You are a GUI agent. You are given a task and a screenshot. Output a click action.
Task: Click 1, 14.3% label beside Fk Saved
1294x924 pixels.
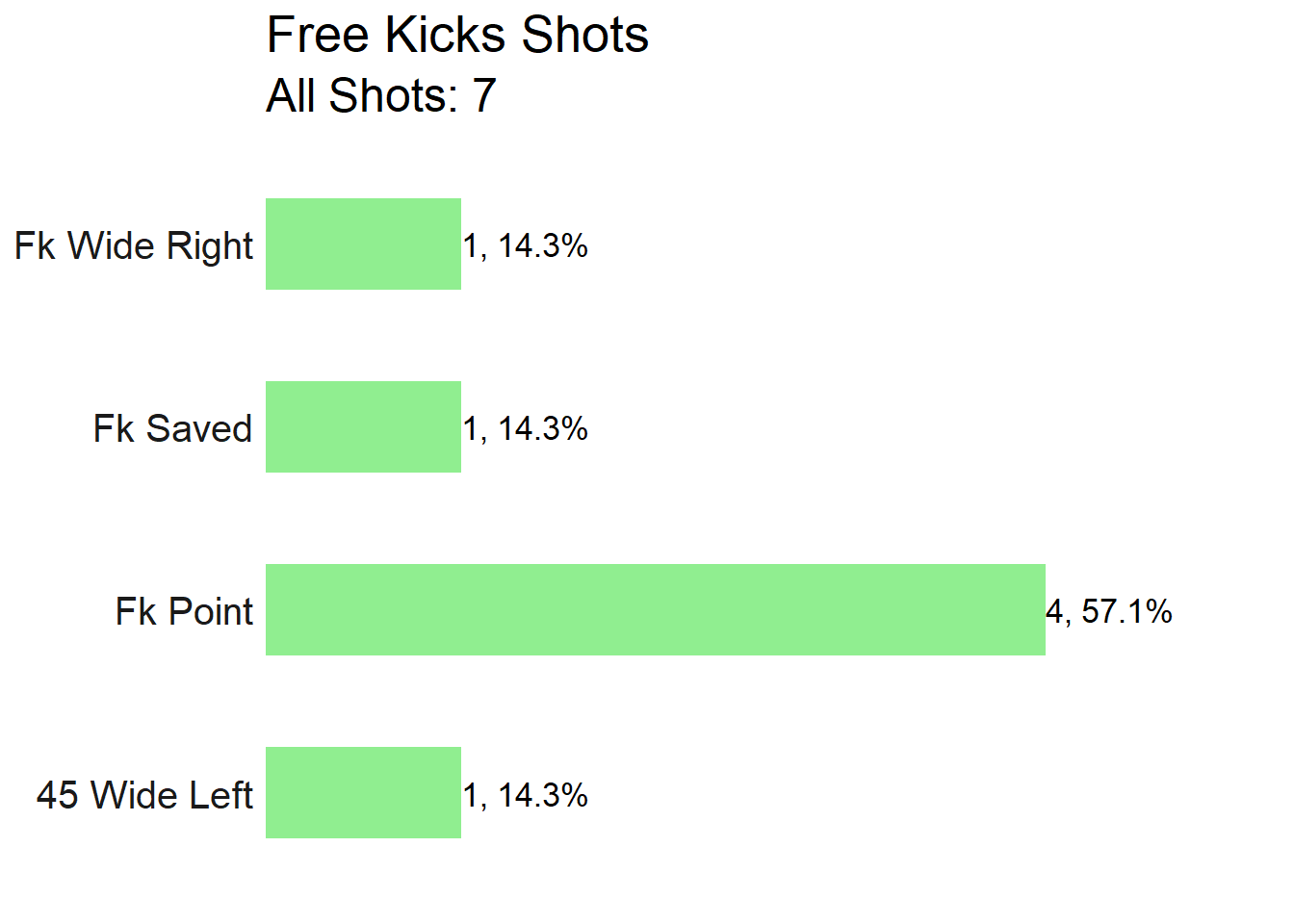click(x=526, y=429)
